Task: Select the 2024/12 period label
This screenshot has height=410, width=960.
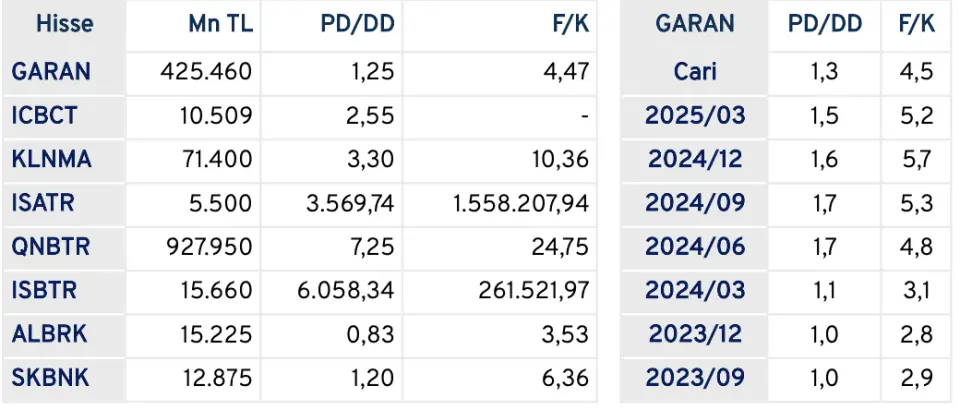Action: [x=695, y=159]
